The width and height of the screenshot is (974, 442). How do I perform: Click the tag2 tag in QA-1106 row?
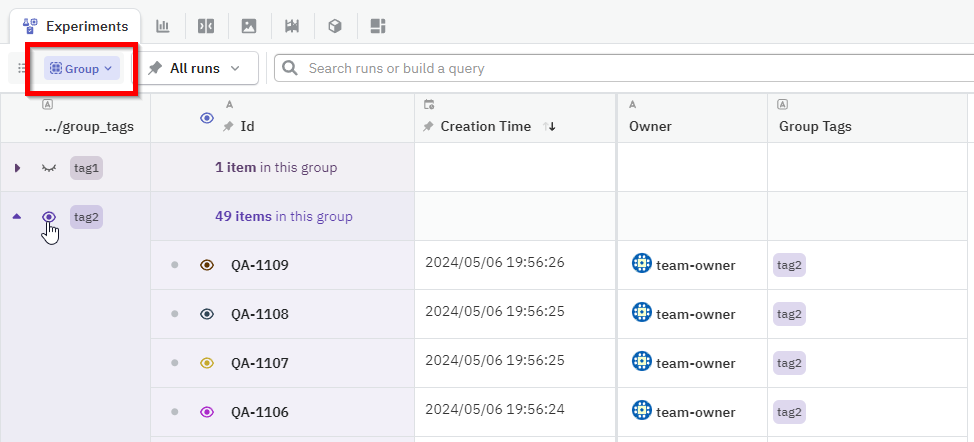click(789, 412)
